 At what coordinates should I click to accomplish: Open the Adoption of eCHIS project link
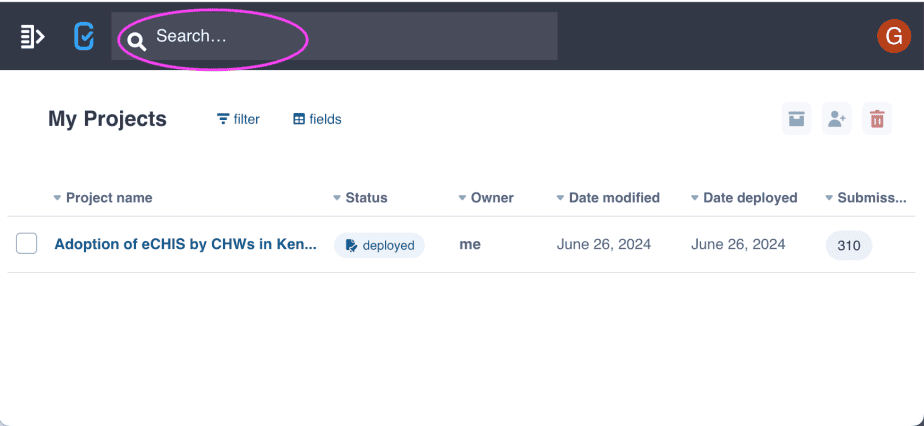[x=186, y=244]
